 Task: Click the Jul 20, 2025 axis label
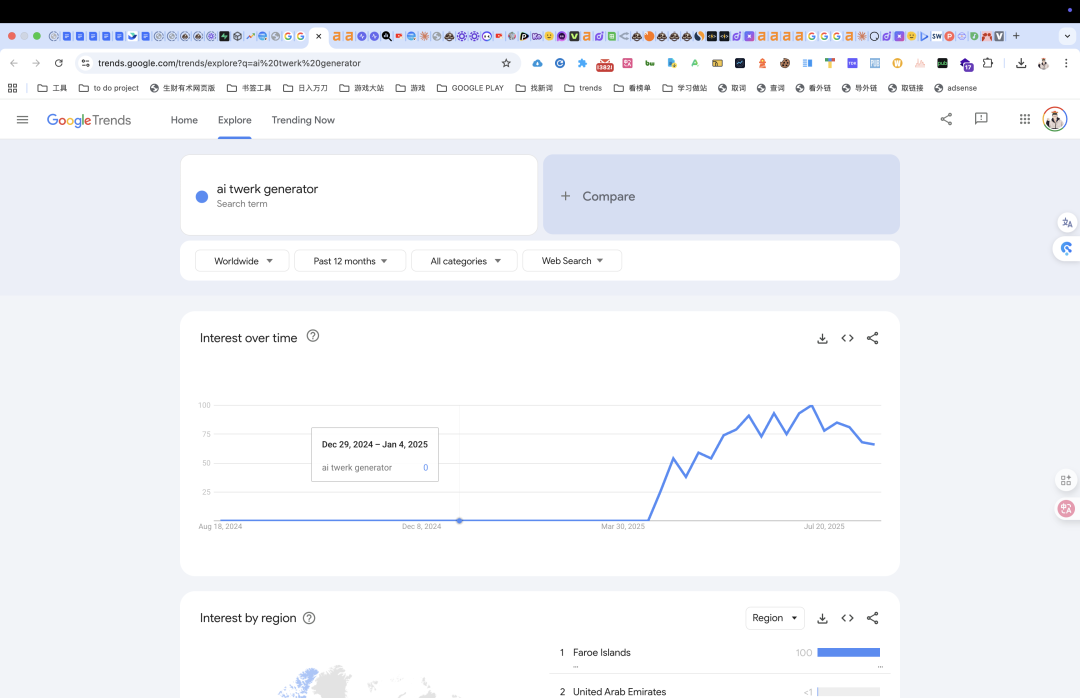pos(824,526)
